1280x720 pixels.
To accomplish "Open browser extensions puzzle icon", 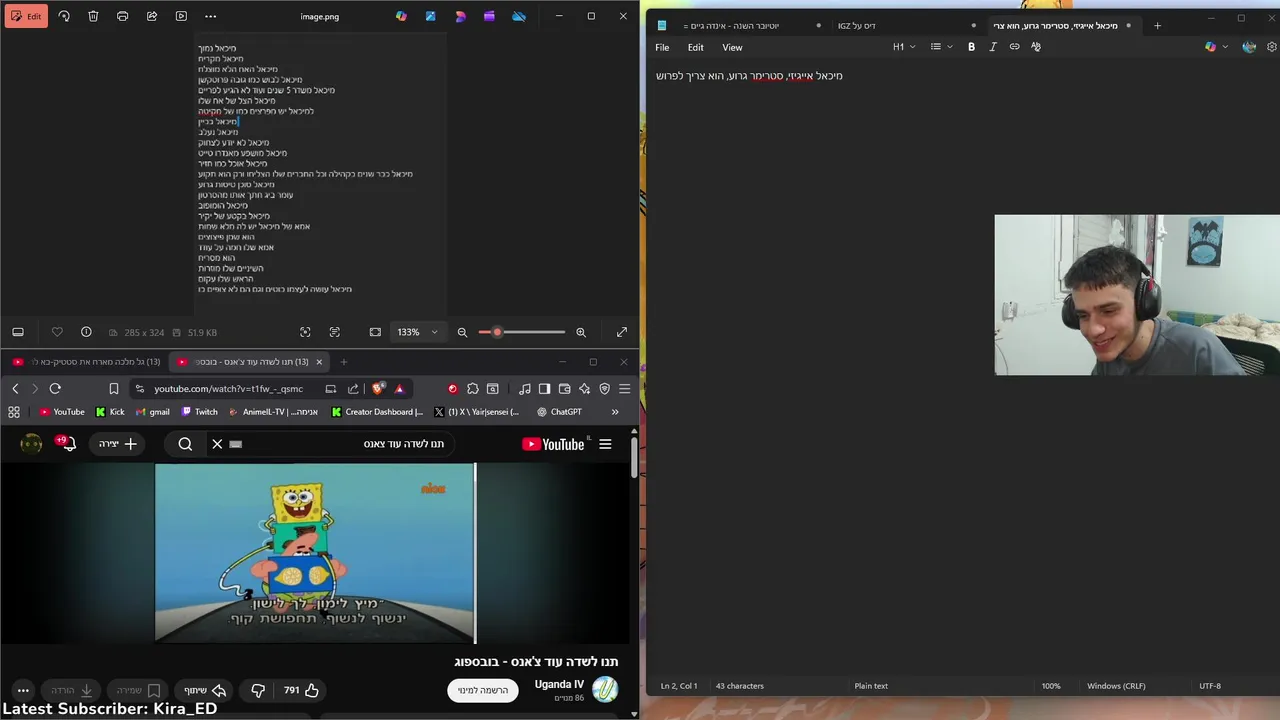I will [473, 389].
